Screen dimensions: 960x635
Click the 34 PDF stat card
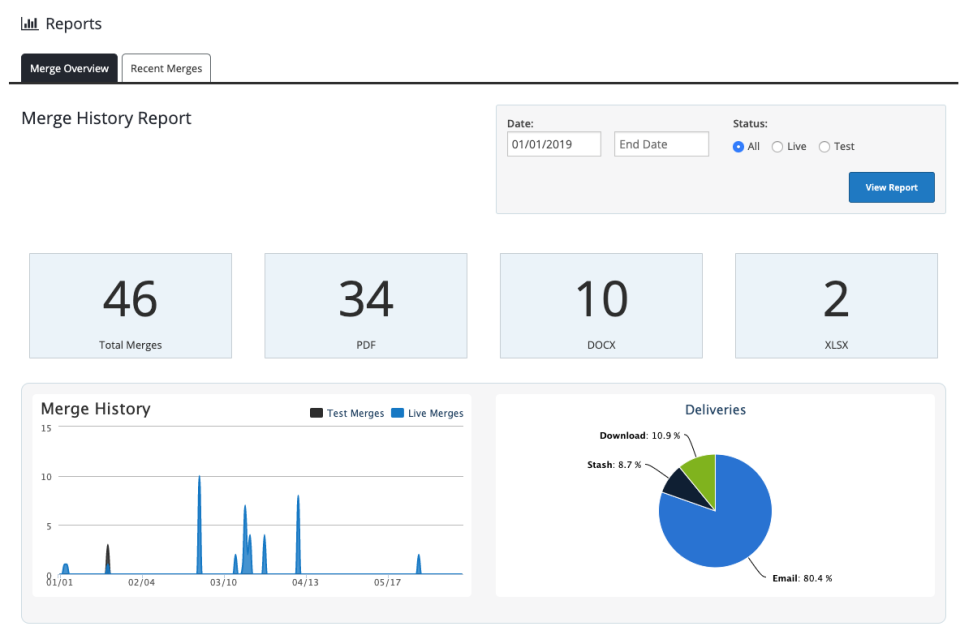pyautogui.click(x=366, y=305)
